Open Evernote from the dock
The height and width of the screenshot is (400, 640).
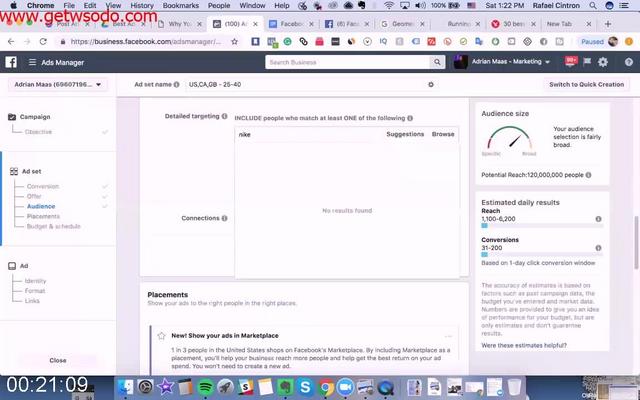coord(285,386)
